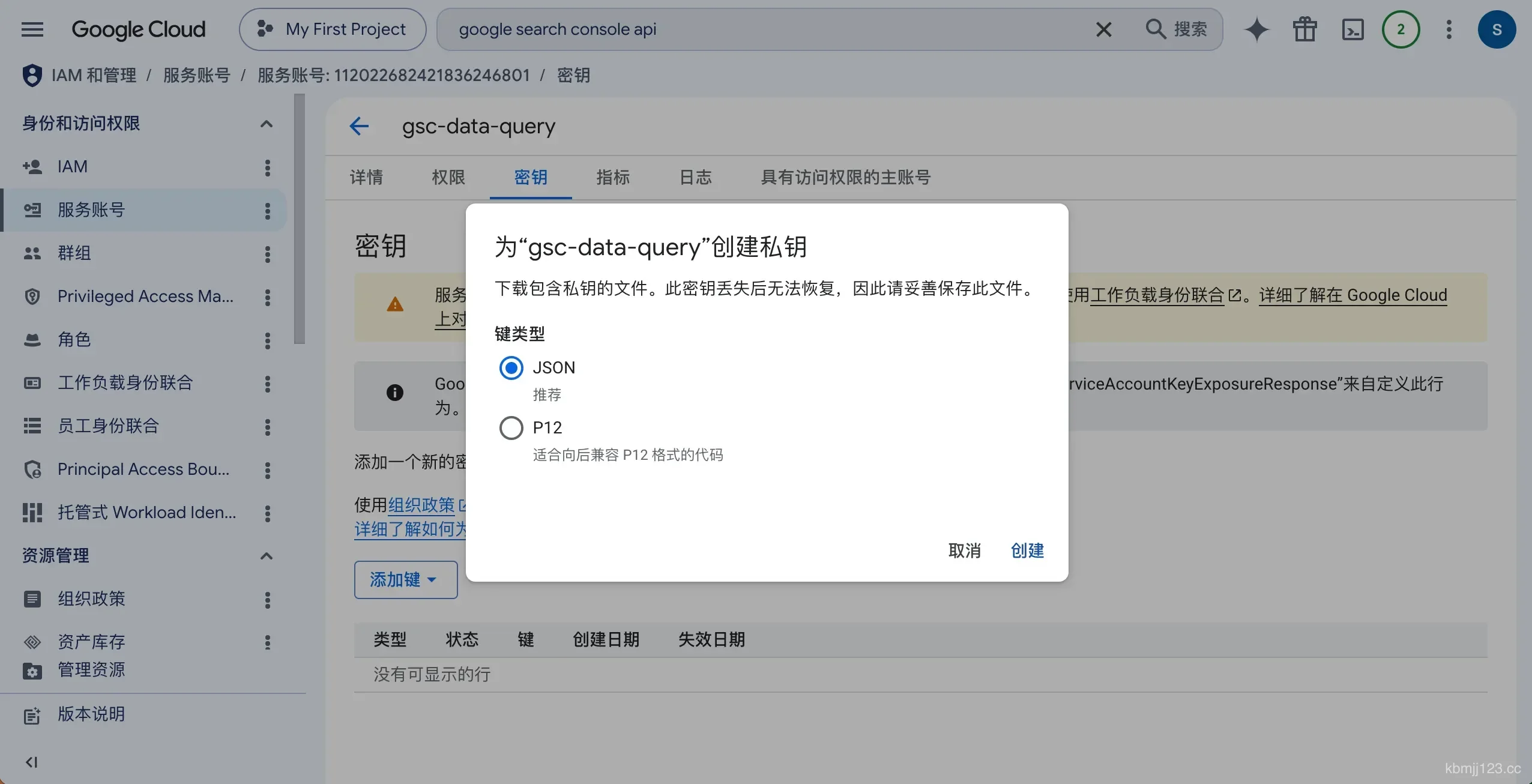Select Privileged Access Manager sidebar item

(145, 296)
